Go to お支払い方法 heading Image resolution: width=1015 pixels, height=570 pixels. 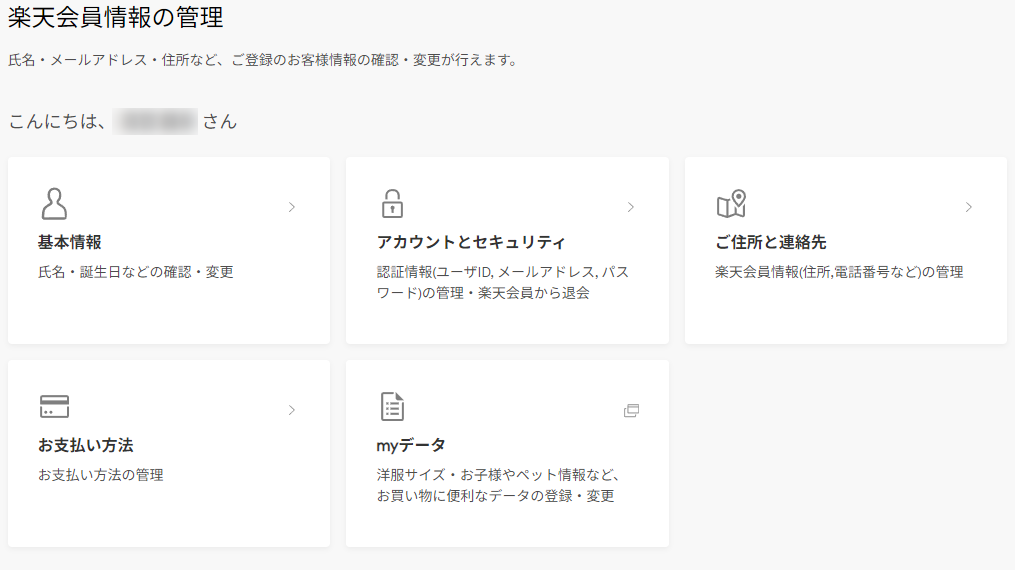click(86, 445)
